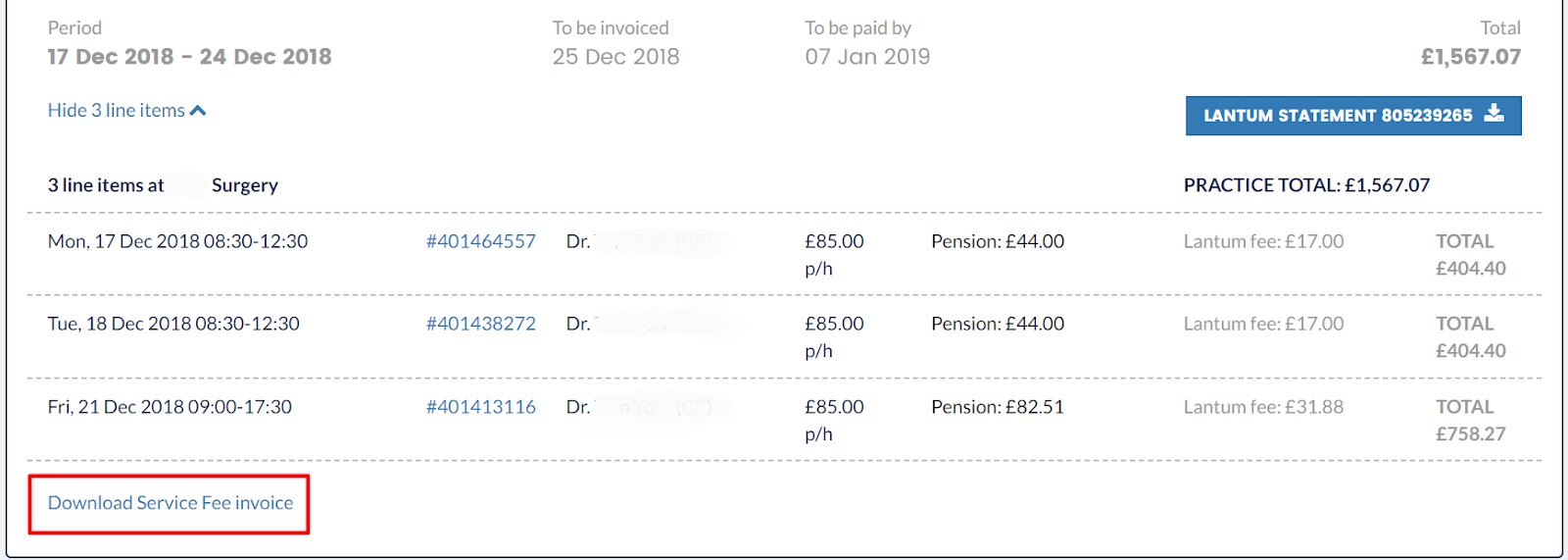The height and width of the screenshot is (560, 1568).
Task: Select the Tue, 18 Dec 2018 session row
Action: pos(784,336)
